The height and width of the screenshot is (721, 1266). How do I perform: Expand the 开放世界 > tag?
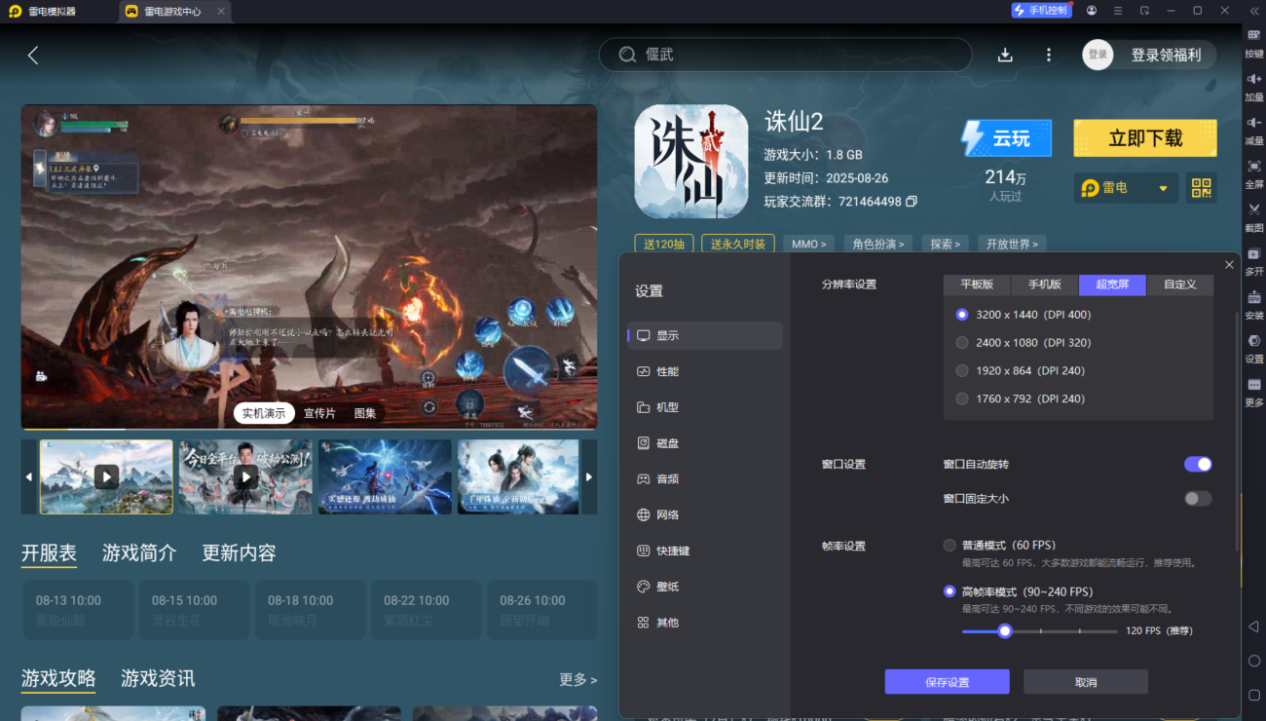point(1012,244)
